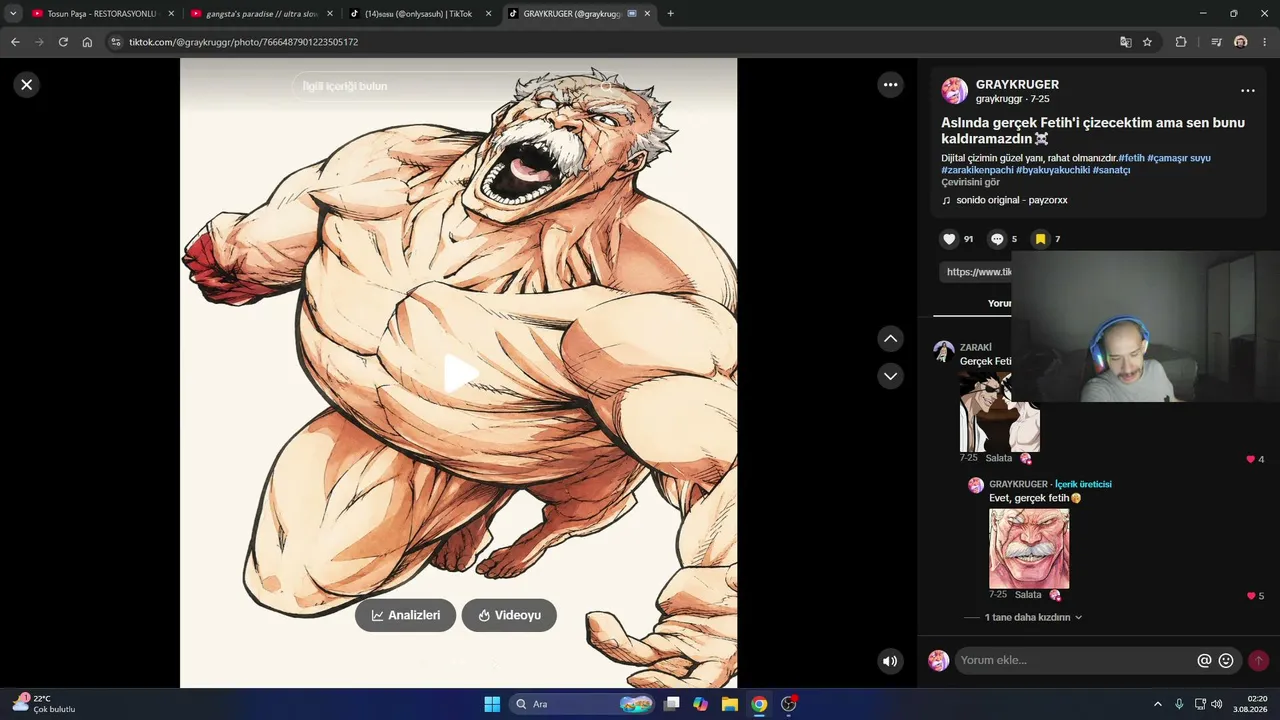View the image in ZARAKİ's comment
The image size is (1280, 720).
point(999,412)
